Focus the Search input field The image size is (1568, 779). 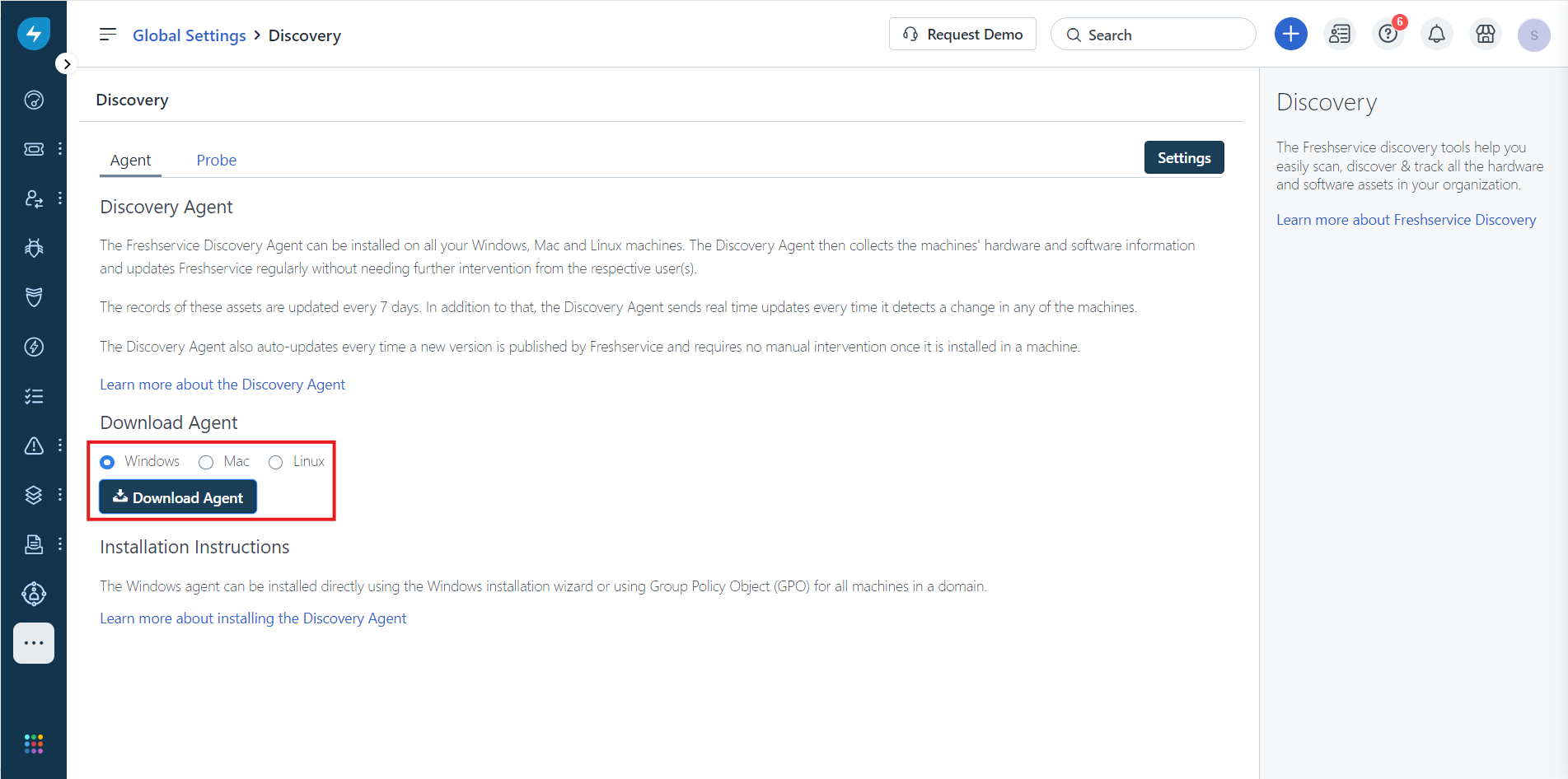1153,35
